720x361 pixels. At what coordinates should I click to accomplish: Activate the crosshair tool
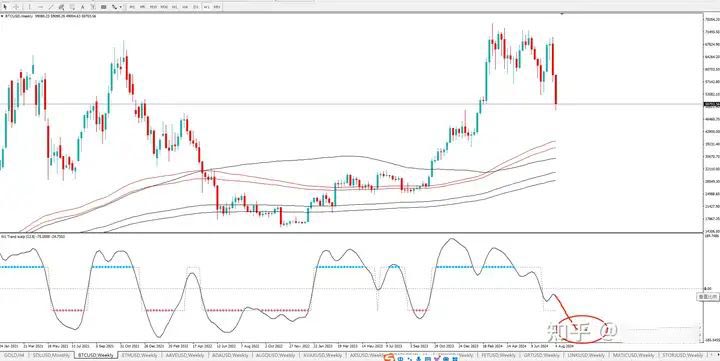(16, 7)
